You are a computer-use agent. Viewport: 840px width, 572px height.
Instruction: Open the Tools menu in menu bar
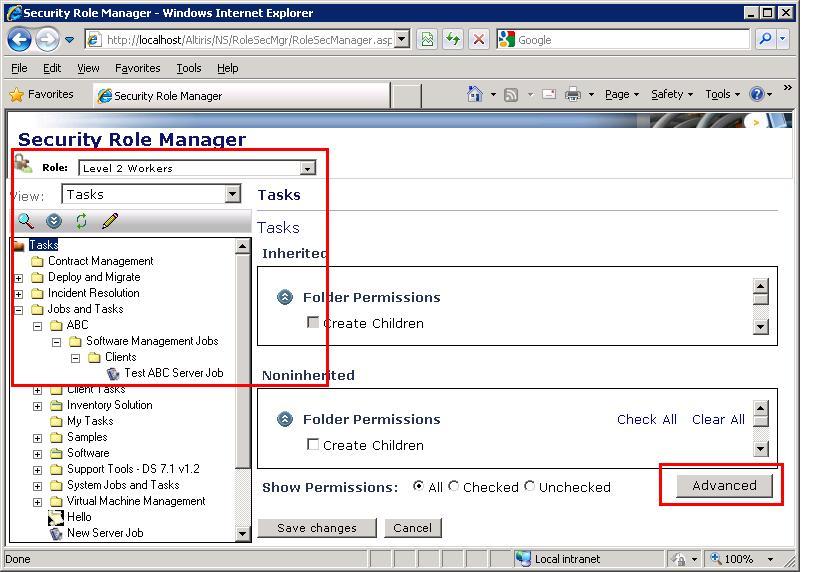coord(188,68)
